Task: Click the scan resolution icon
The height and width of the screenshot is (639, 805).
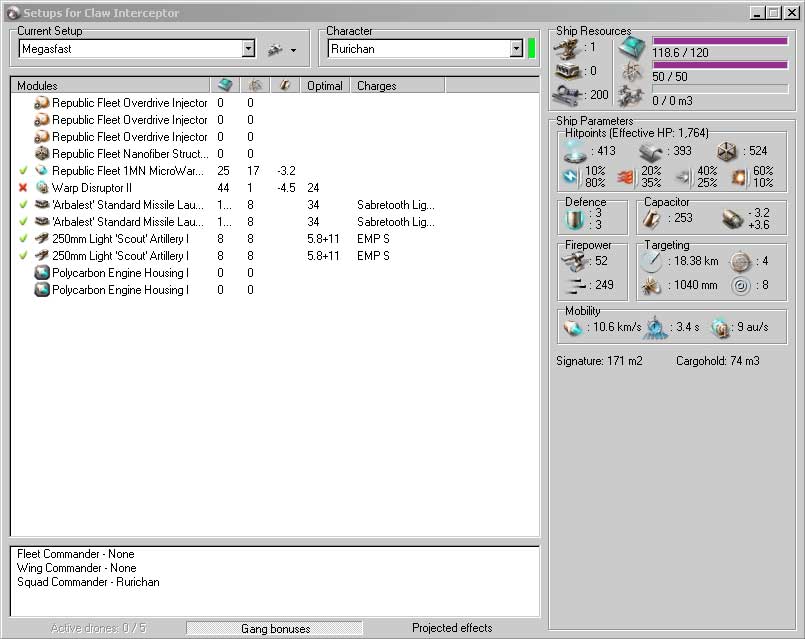Action: [x=651, y=286]
